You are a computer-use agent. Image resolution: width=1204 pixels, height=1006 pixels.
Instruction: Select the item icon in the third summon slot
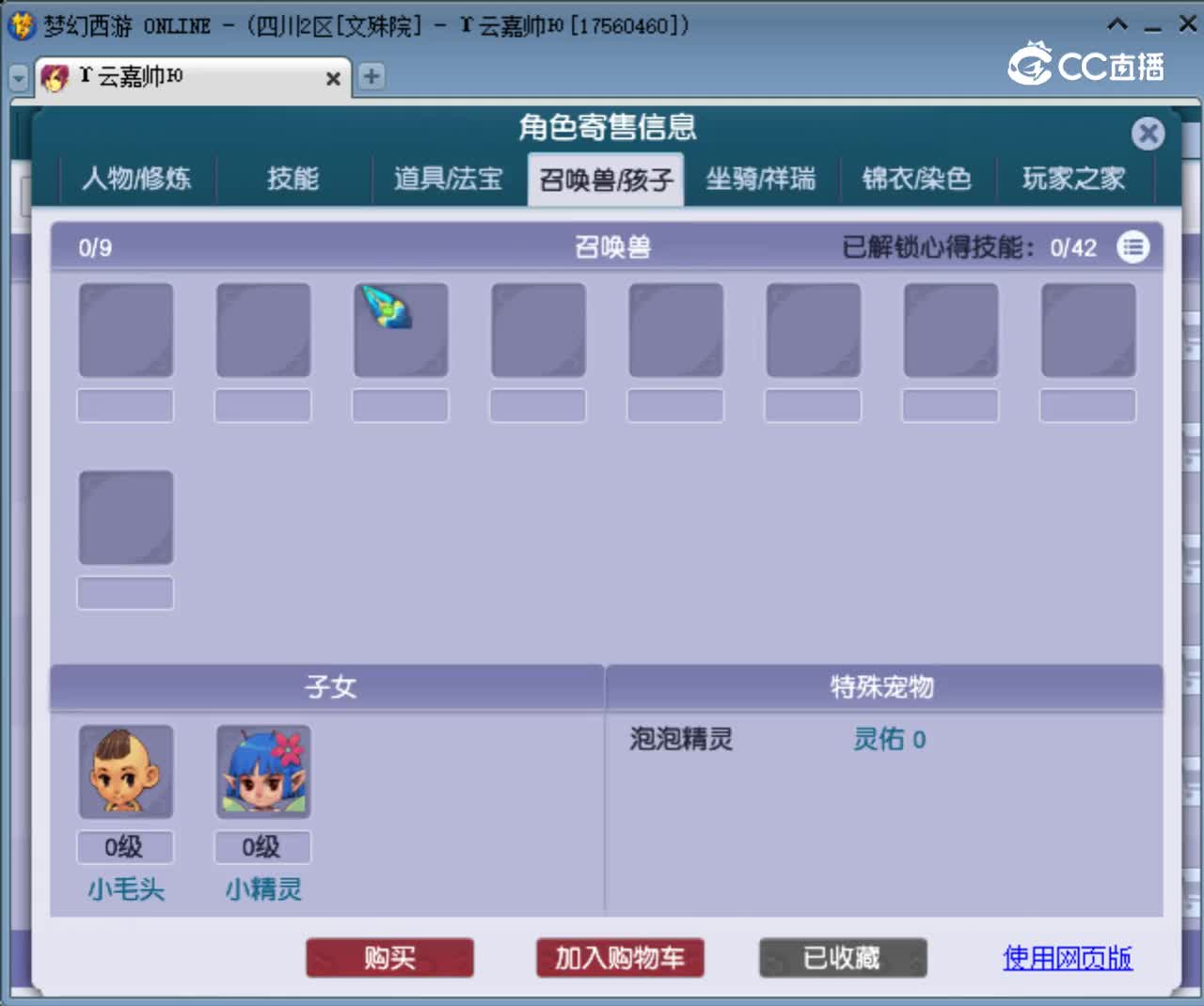tap(401, 330)
